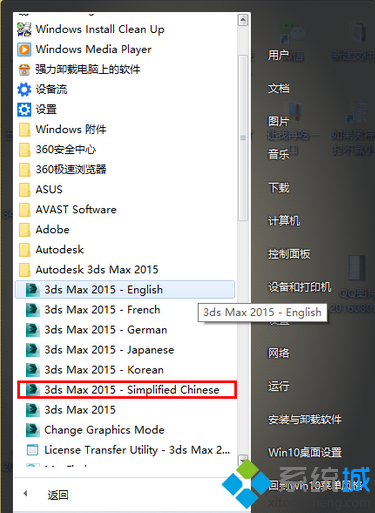375x513 pixels.
Task: Click the 3ds Max 2015 - Japanese icon
Action: (x=33, y=350)
